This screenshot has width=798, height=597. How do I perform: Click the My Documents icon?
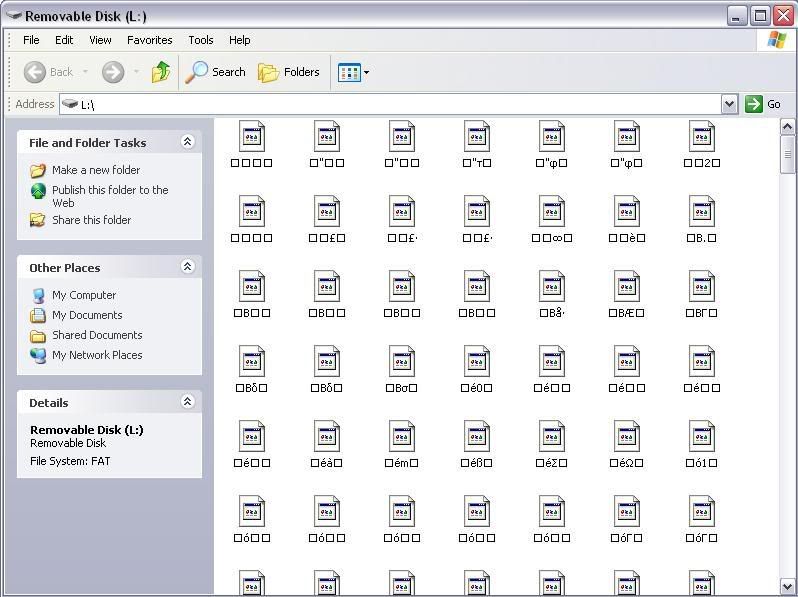38,315
